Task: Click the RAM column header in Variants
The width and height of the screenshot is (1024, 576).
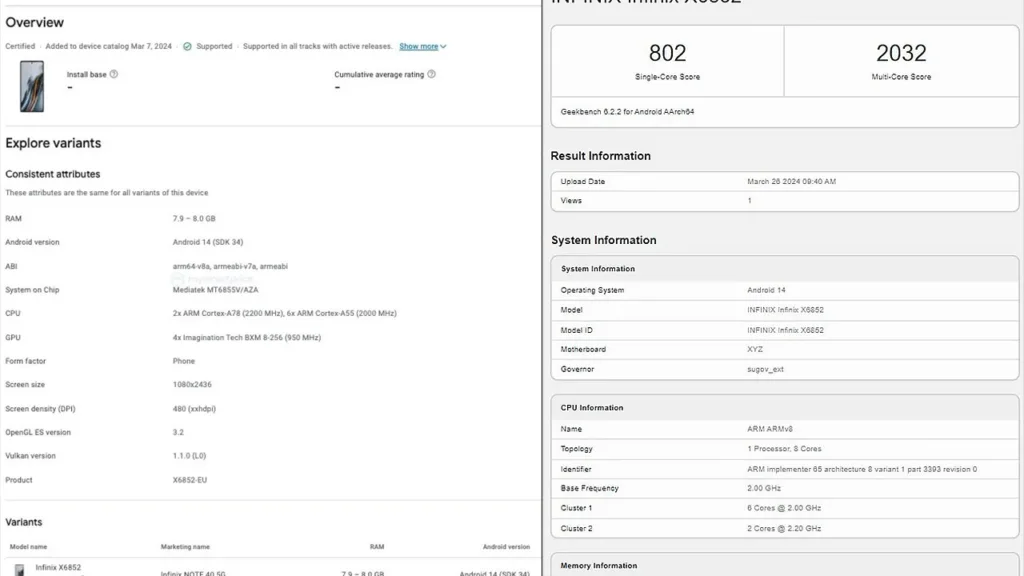Action: [377, 547]
